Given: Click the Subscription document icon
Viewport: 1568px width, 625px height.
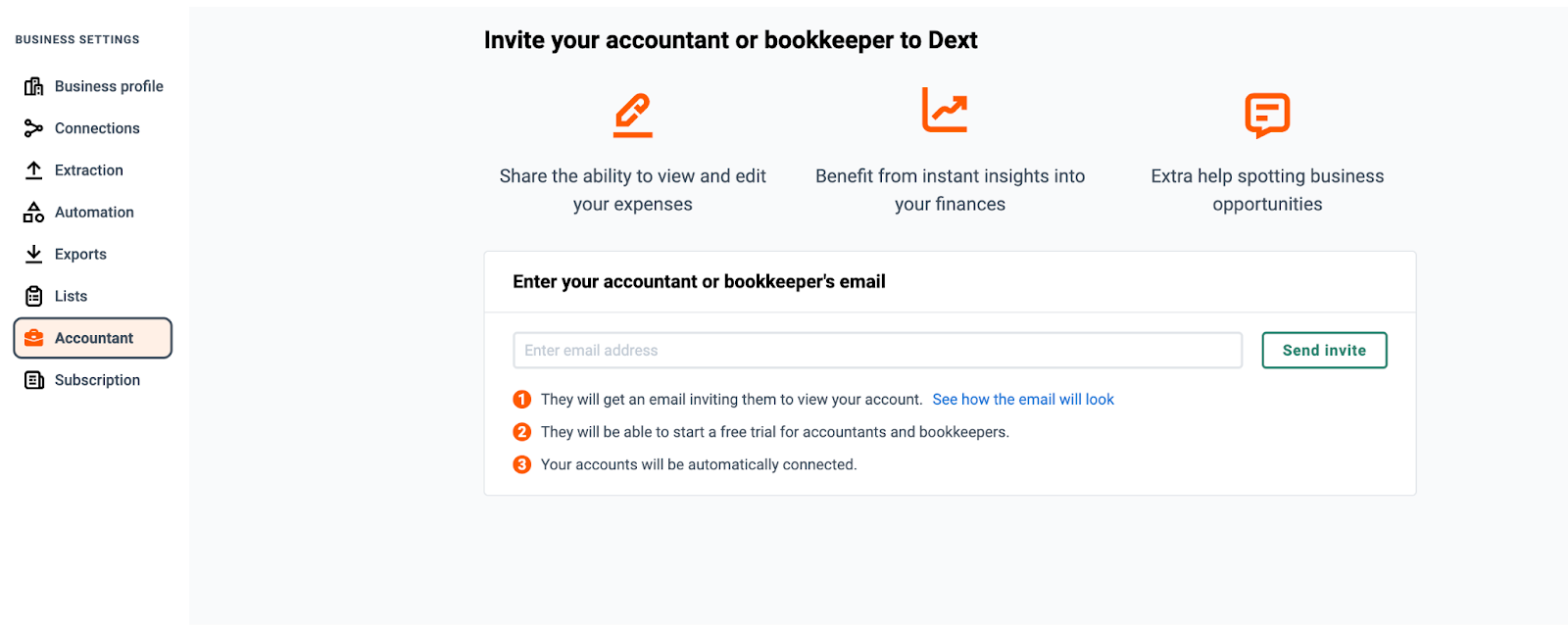Looking at the screenshot, I should (33, 380).
